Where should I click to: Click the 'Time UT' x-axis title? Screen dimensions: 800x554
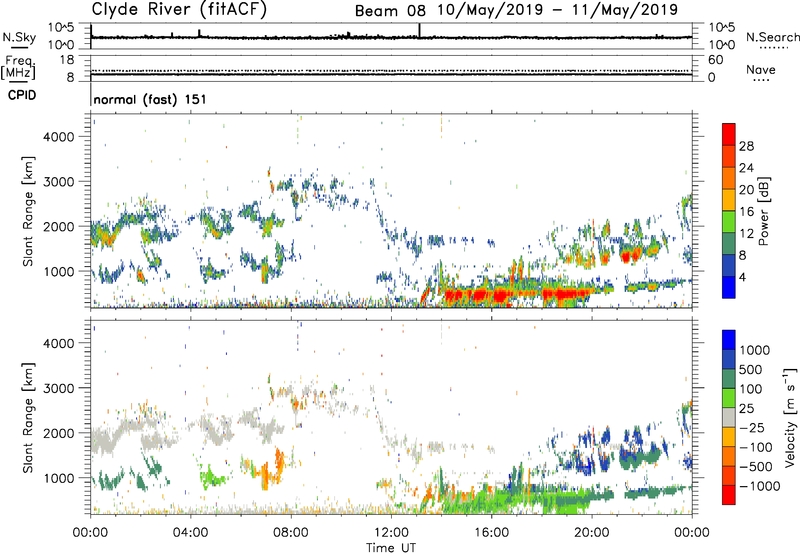[391, 548]
